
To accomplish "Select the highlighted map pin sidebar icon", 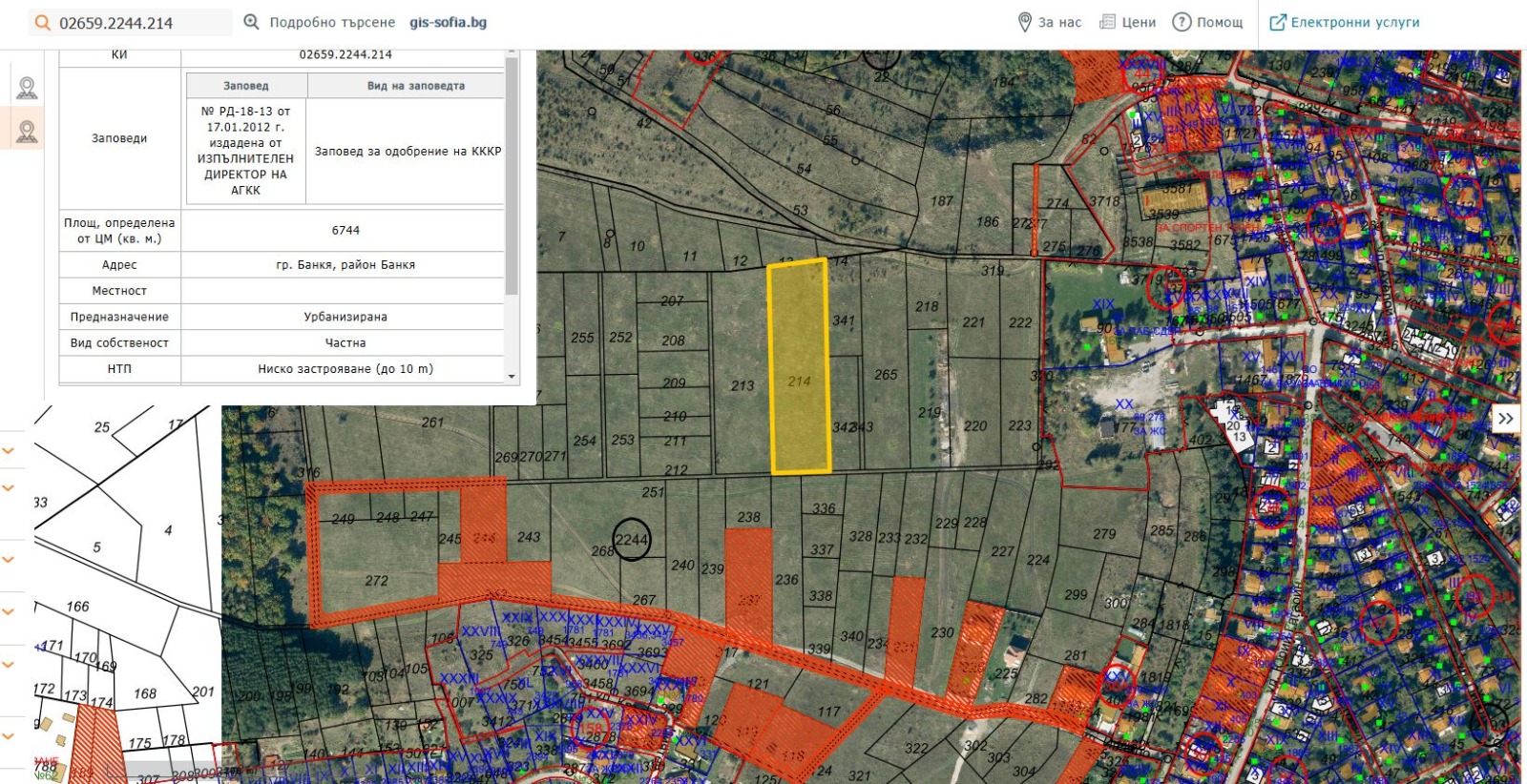I will pos(27,132).
